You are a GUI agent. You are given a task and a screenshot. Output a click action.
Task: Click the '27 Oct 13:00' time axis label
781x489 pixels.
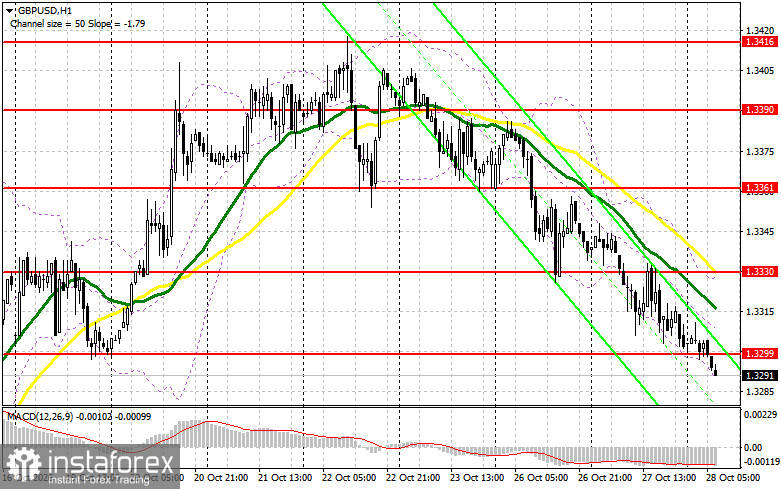coord(669,478)
